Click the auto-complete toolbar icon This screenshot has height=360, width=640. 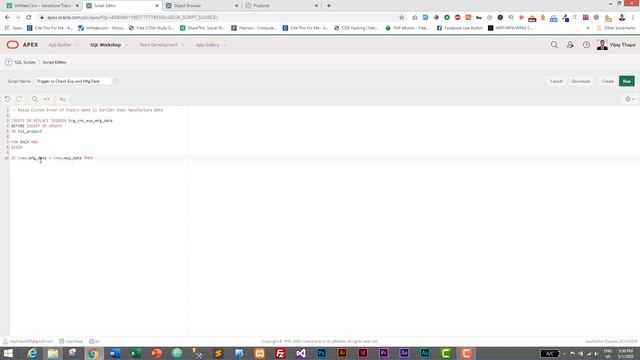(x=62, y=99)
